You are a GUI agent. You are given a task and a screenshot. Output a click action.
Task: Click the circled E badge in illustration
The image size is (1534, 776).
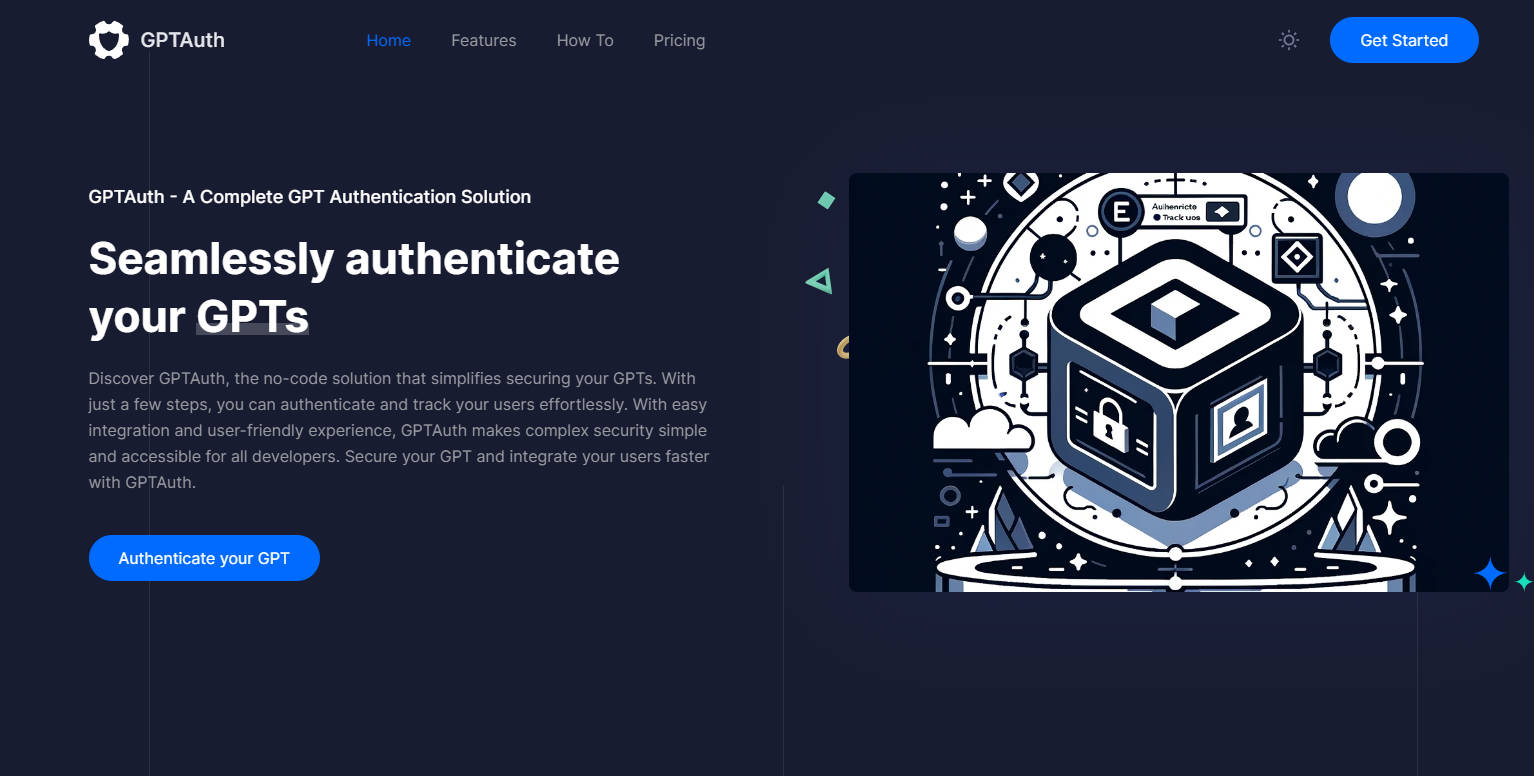point(1121,212)
